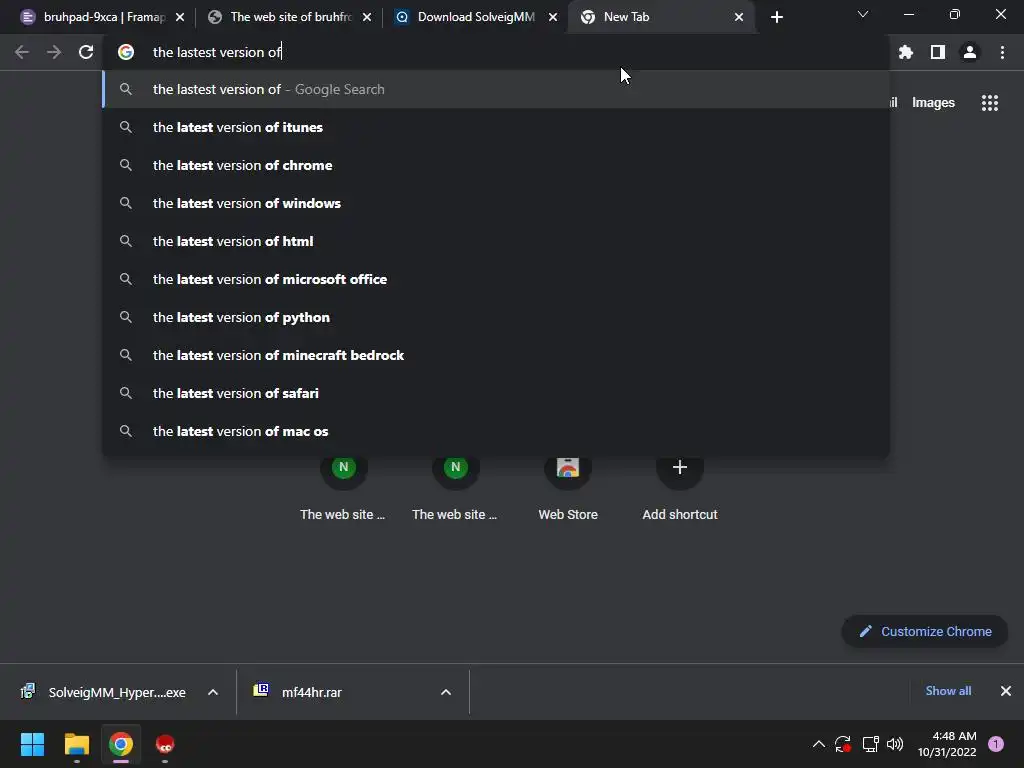The image size is (1024, 768).
Task: Open a new tab with plus icon
Action: pyautogui.click(x=776, y=17)
